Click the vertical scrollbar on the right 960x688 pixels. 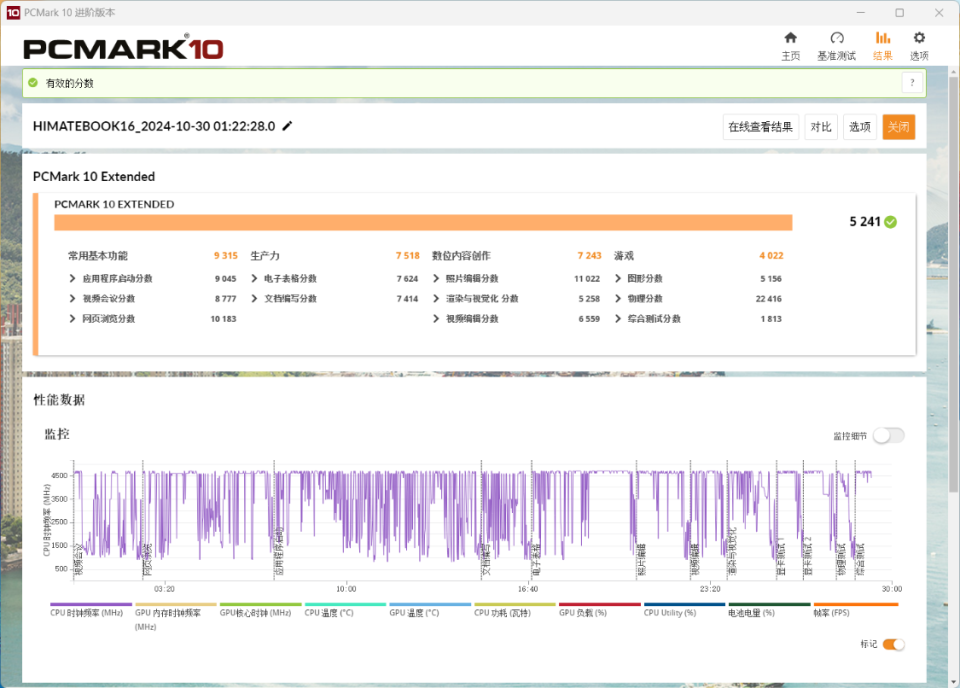953,285
